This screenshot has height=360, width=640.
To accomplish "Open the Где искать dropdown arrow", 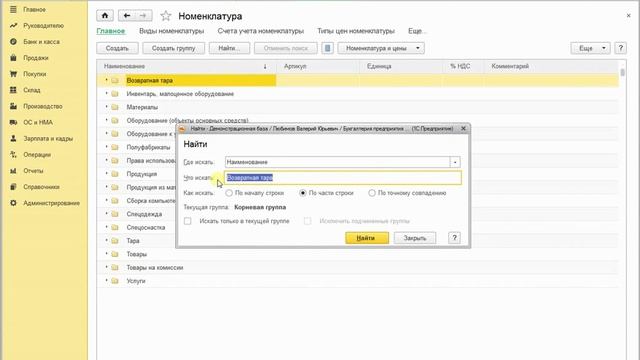I will 455,162.
